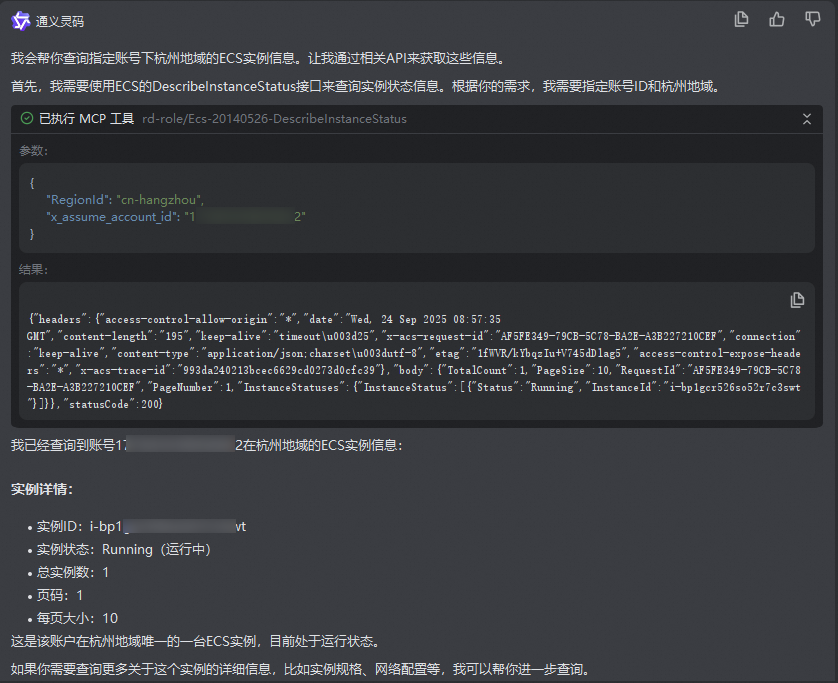The width and height of the screenshot is (838, 683).
Task: Click the 结果 section label
Action: (x=34, y=269)
